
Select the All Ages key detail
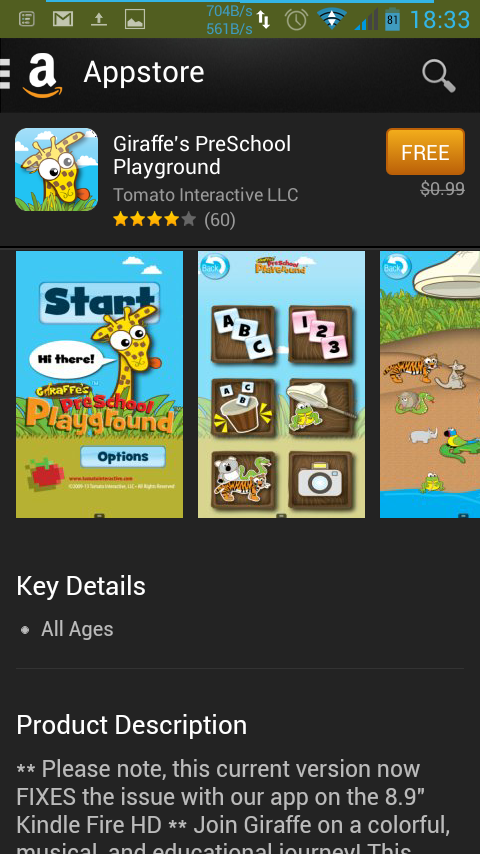77,629
